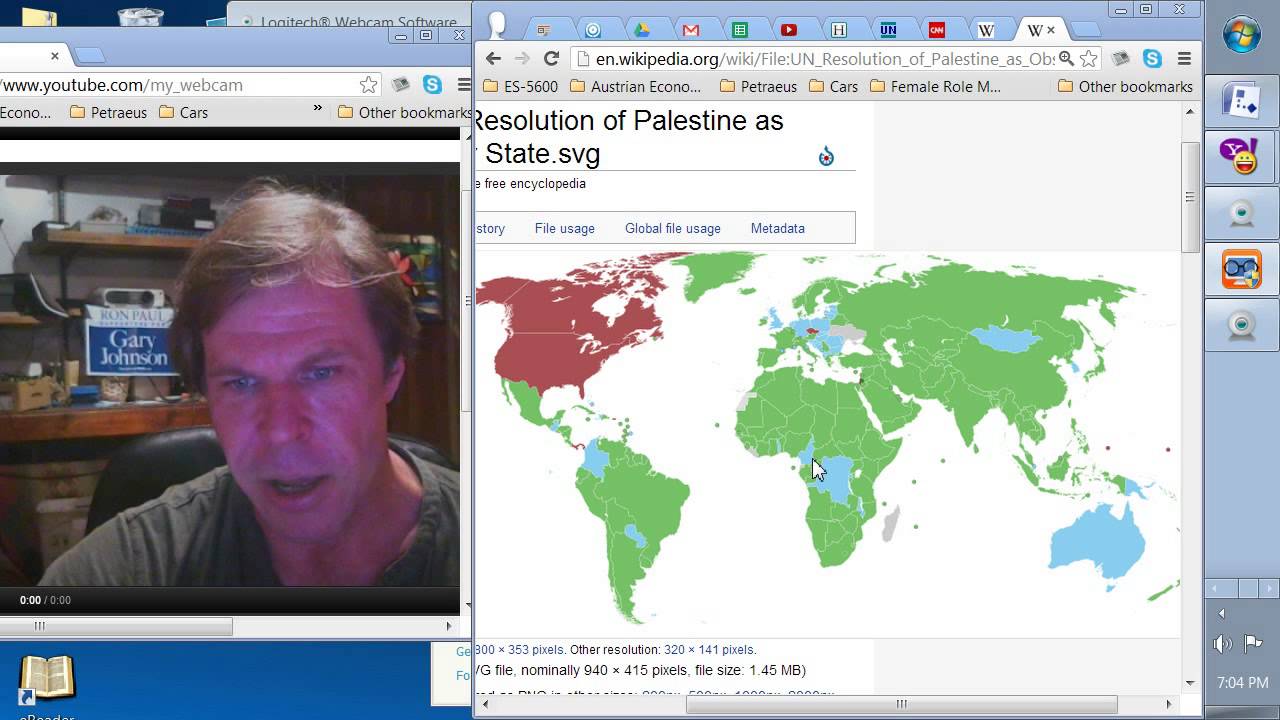Click the last webcam taskbar icon
The image size is (1280, 720).
1241,326
